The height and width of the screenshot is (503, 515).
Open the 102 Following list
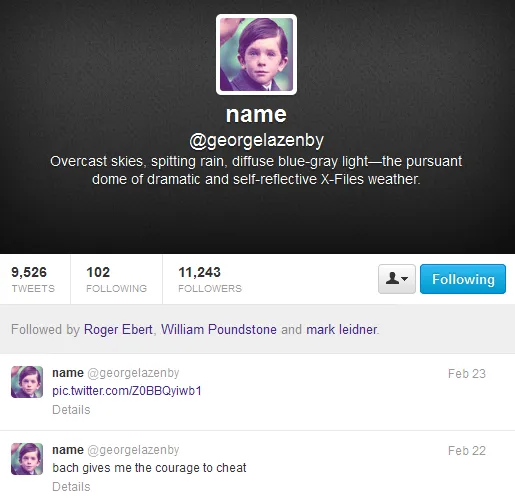tap(116, 279)
